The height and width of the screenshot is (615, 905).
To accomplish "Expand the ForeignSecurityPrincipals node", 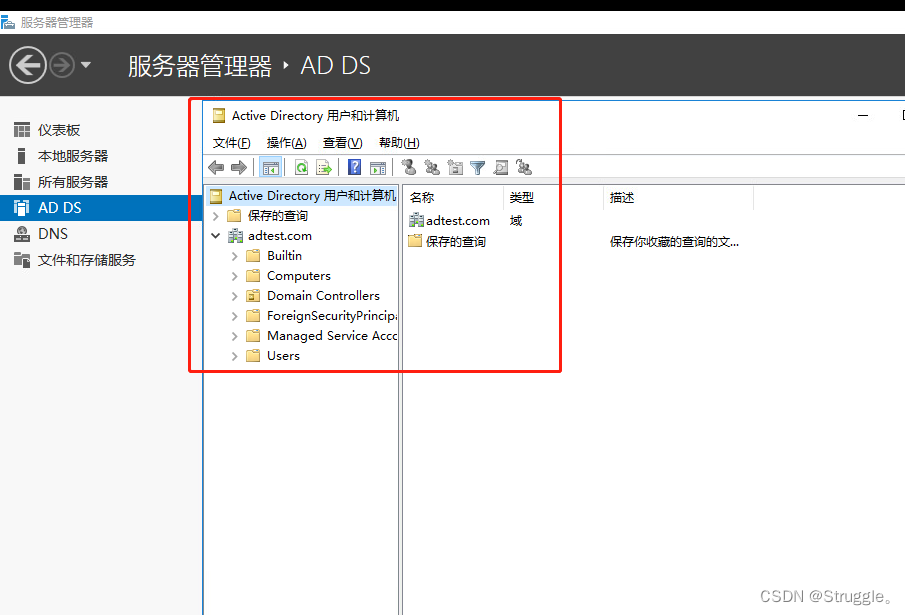I will [235, 316].
